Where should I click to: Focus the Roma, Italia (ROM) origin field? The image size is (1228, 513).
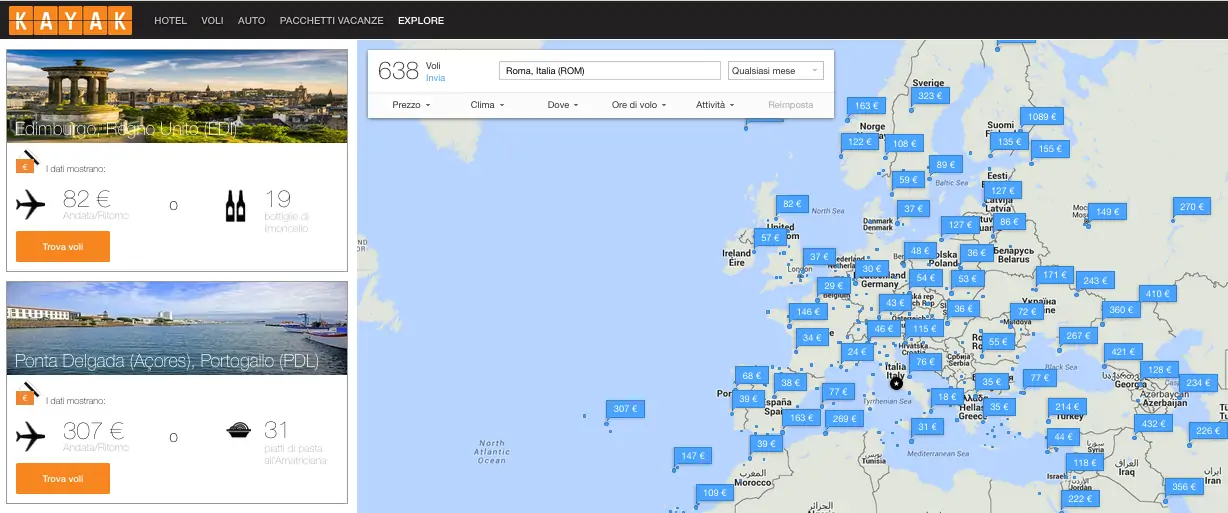point(609,71)
